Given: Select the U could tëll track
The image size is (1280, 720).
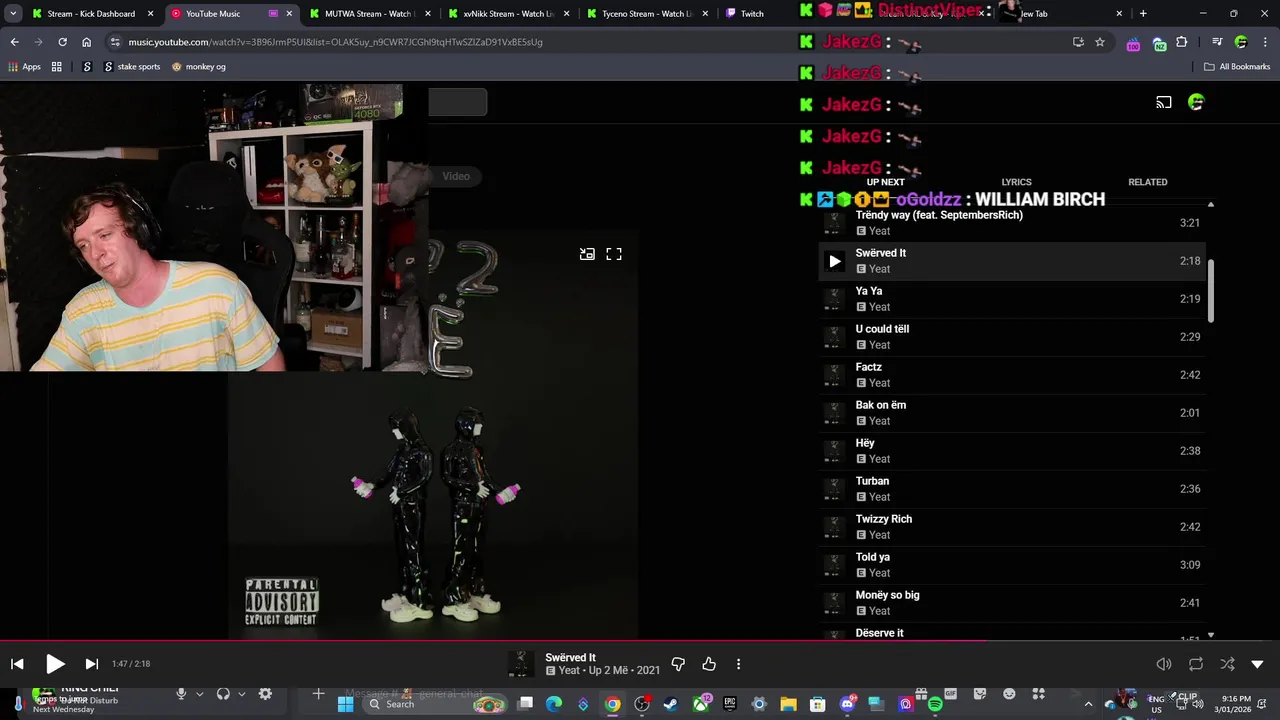Looking at the screenshot, I should 1012,337.
